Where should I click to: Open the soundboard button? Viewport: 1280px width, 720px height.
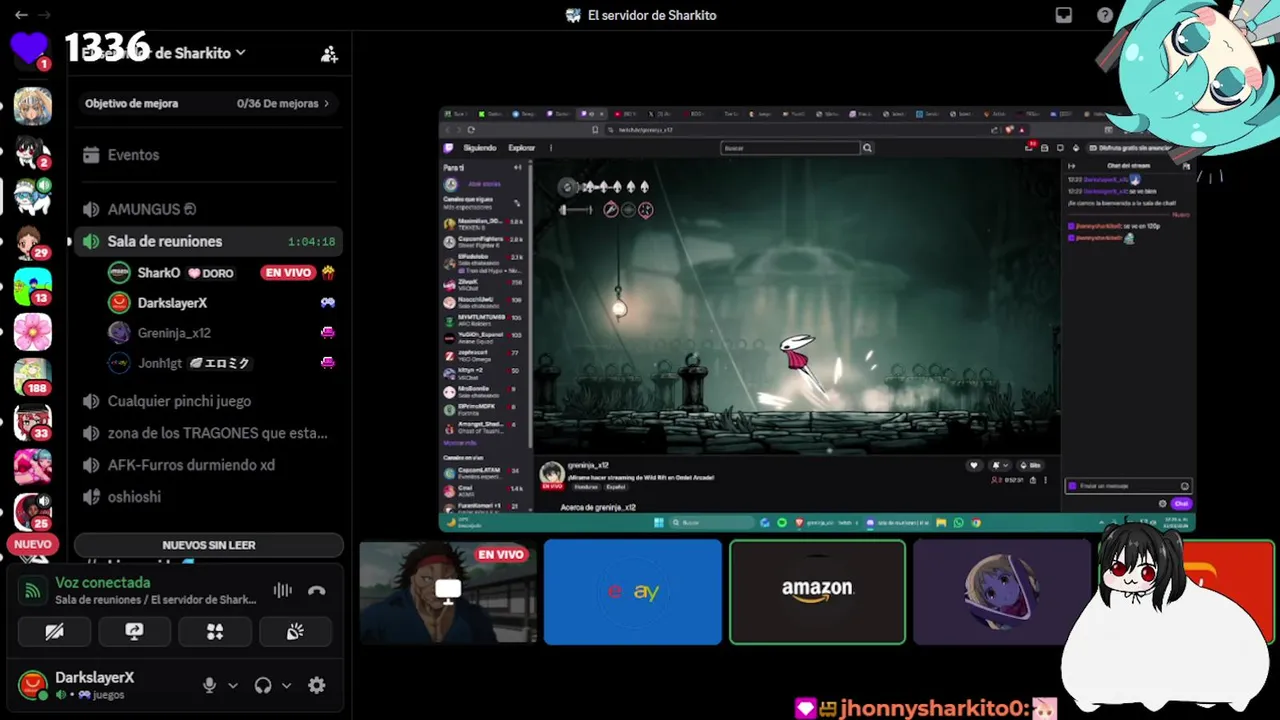pyautogui.click(x=295, y=632)
